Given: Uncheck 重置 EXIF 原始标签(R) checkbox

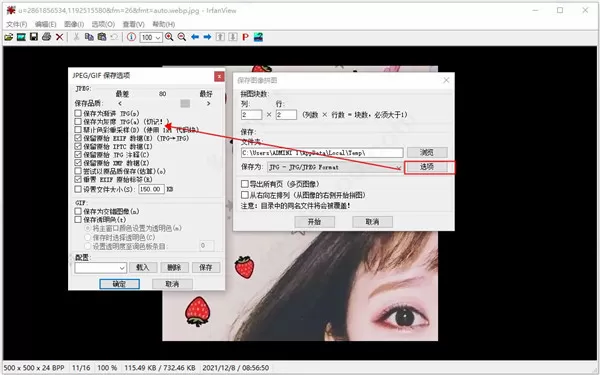Looking at the screenshot, I should pyautogui.click(x=78, y=179).
